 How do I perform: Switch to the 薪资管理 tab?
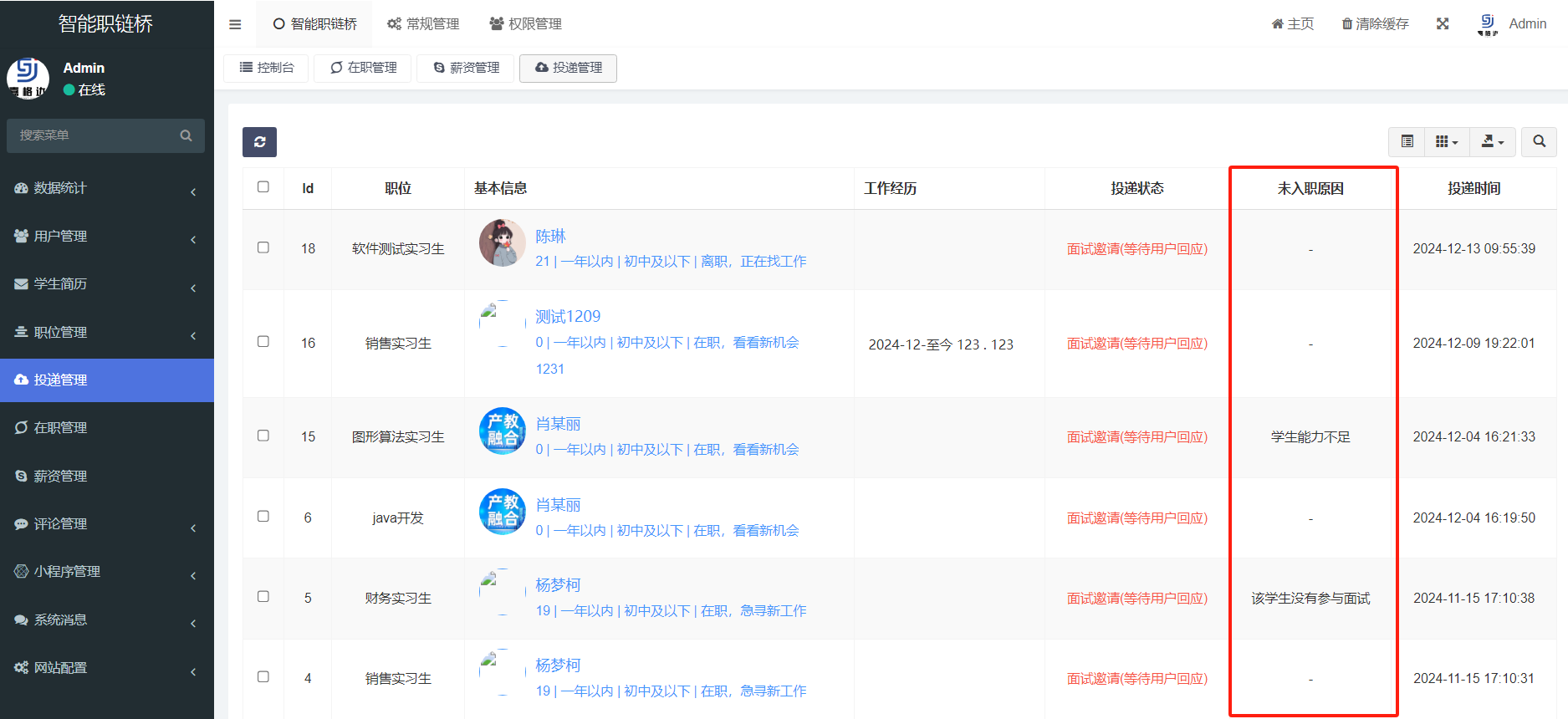point(466,68)
